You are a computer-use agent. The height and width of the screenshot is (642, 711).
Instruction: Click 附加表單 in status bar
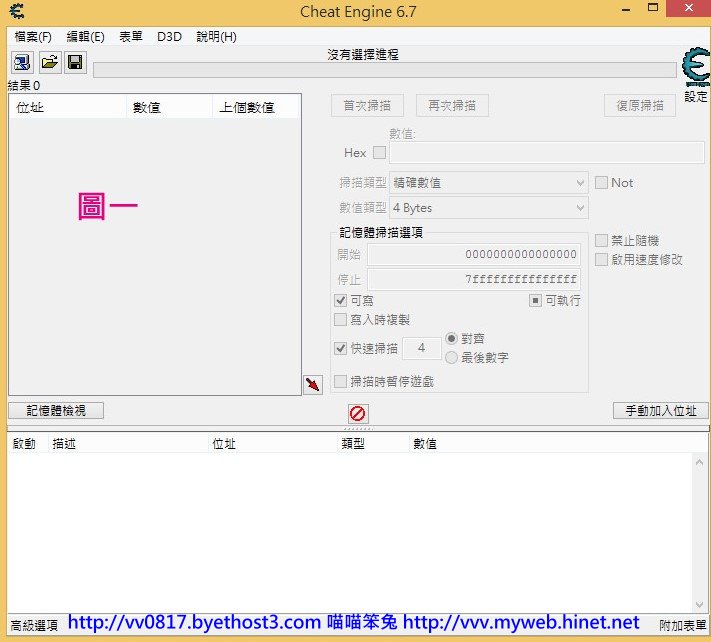click(682, 626)
